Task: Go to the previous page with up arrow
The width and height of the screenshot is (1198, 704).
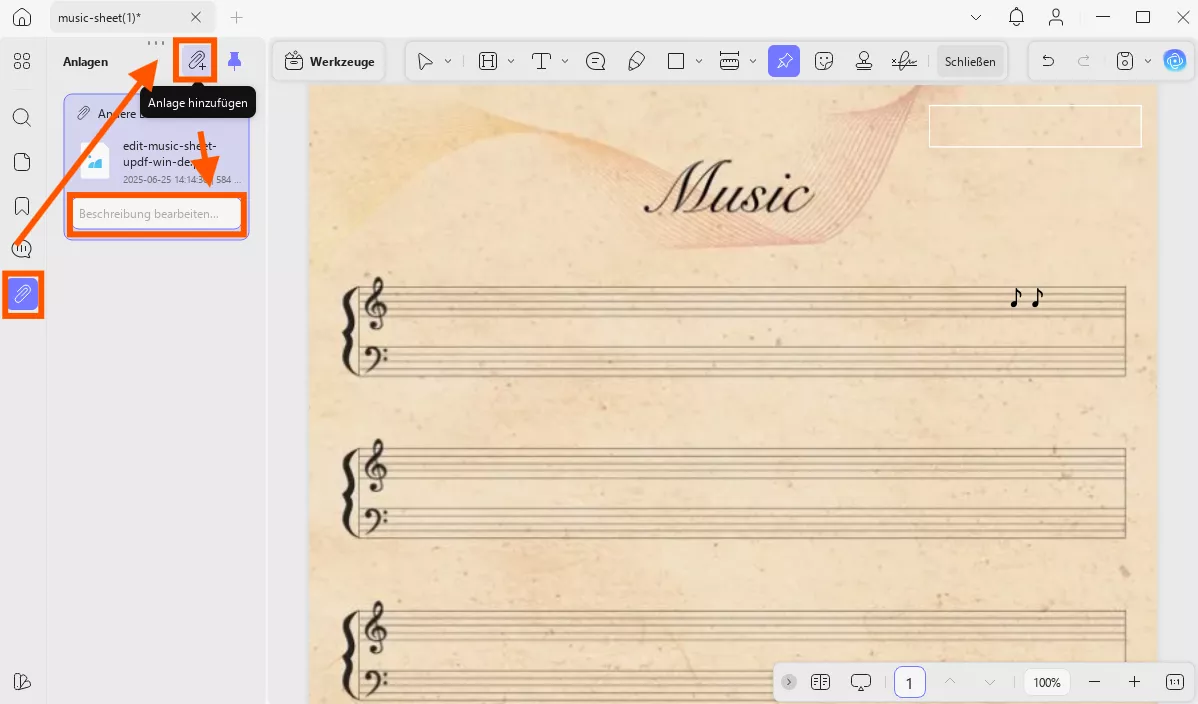Action: coord(950,682)
